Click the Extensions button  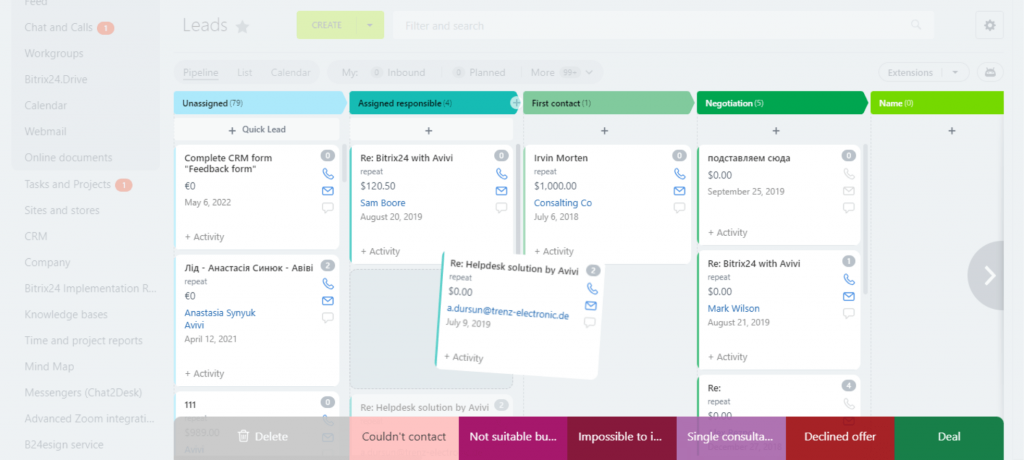click(x=910, y=73)
